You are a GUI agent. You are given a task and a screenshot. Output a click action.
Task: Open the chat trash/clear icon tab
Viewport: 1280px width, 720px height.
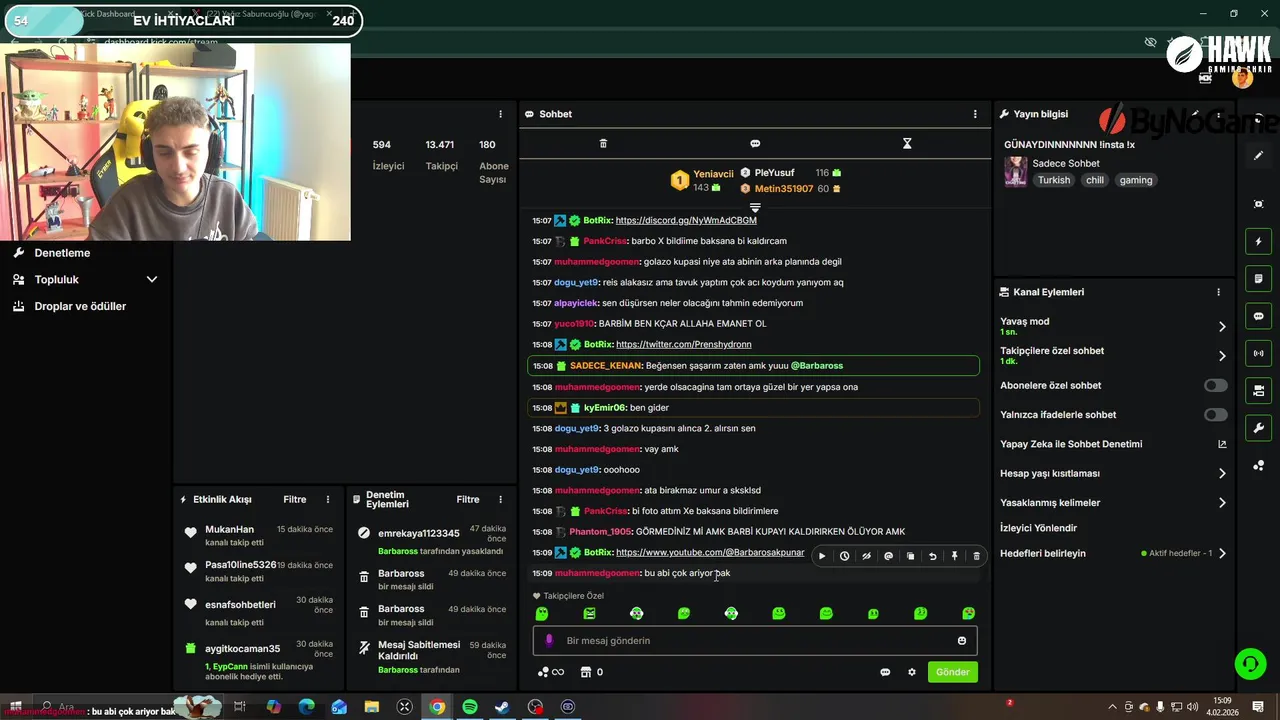pyautogui.click(x=603, y=144)
